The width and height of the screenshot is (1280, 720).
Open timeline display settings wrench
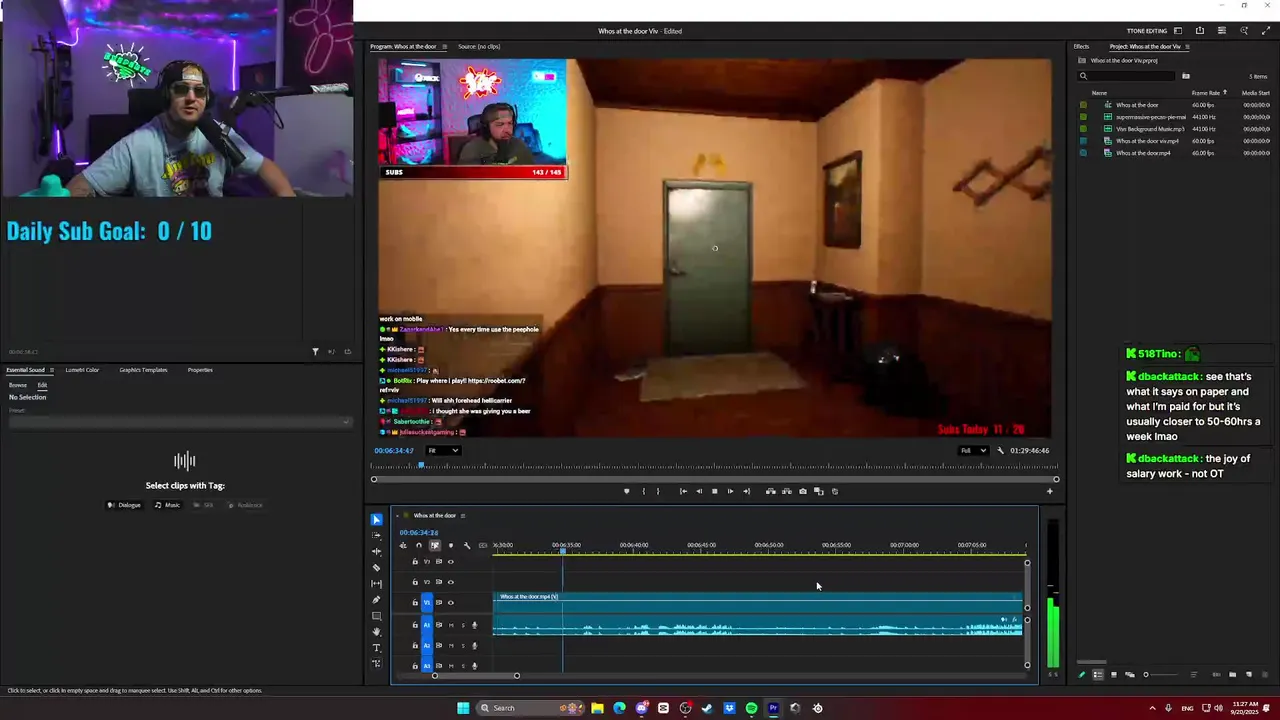click(x=467, y=545)
